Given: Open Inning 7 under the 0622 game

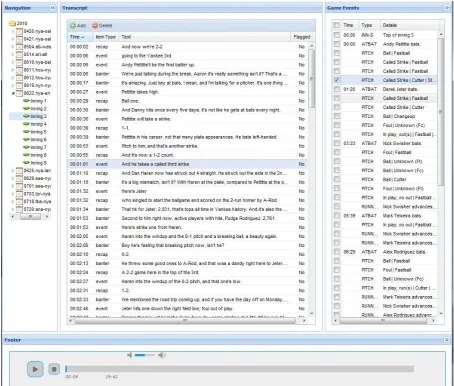Looking at the screenshot, I should [x=35, y=147].
